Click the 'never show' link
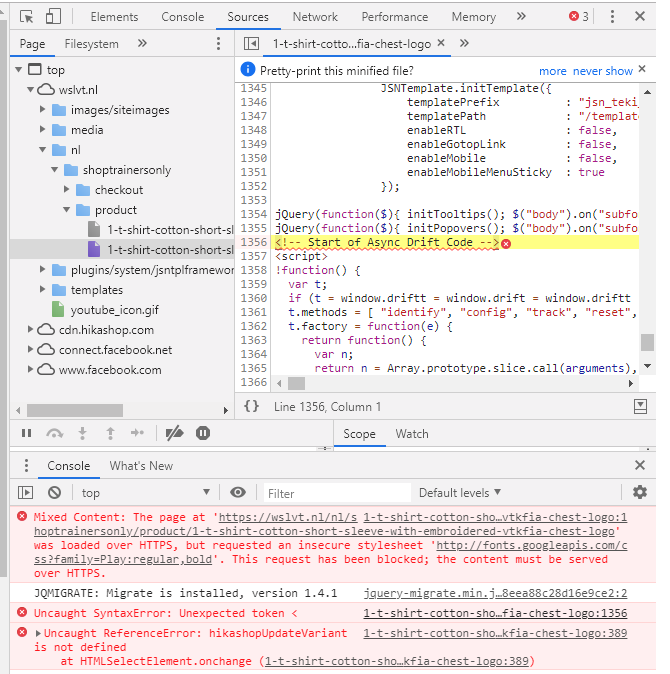670x674 pixels. coord(603,71)
